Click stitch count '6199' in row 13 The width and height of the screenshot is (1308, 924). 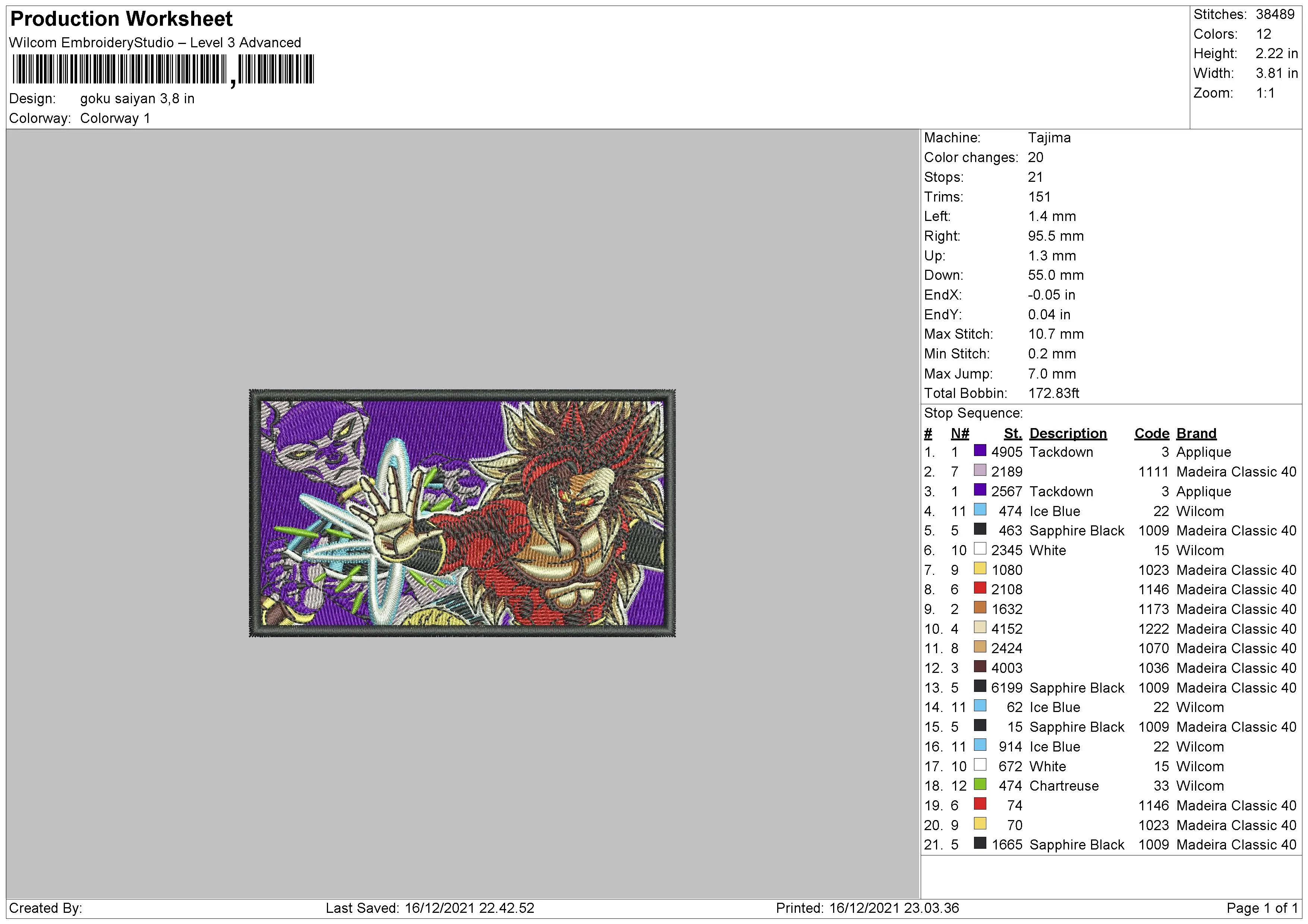click(1007, 688)
